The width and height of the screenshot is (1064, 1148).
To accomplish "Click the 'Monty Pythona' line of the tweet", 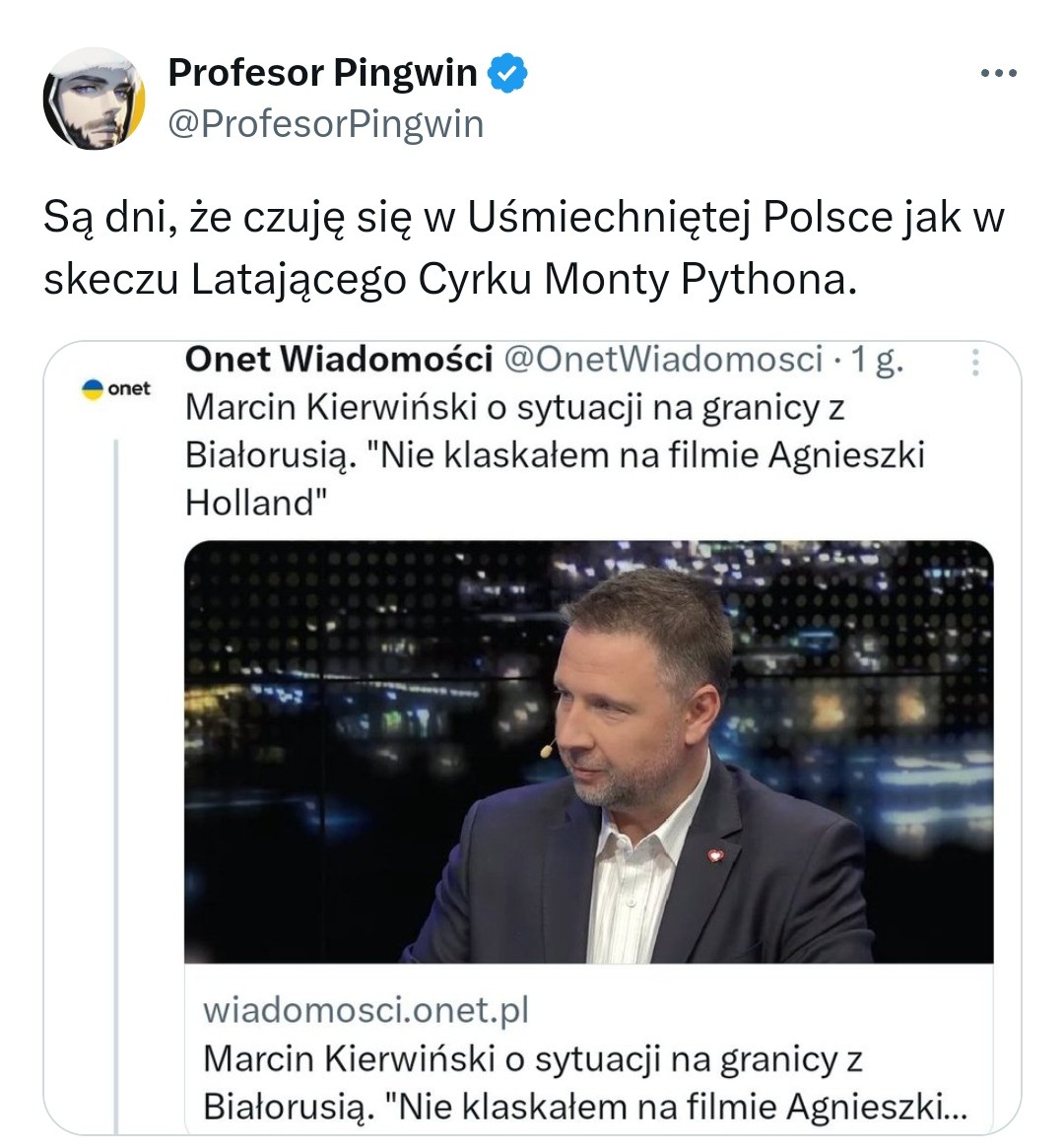I will tap(450, 279).
